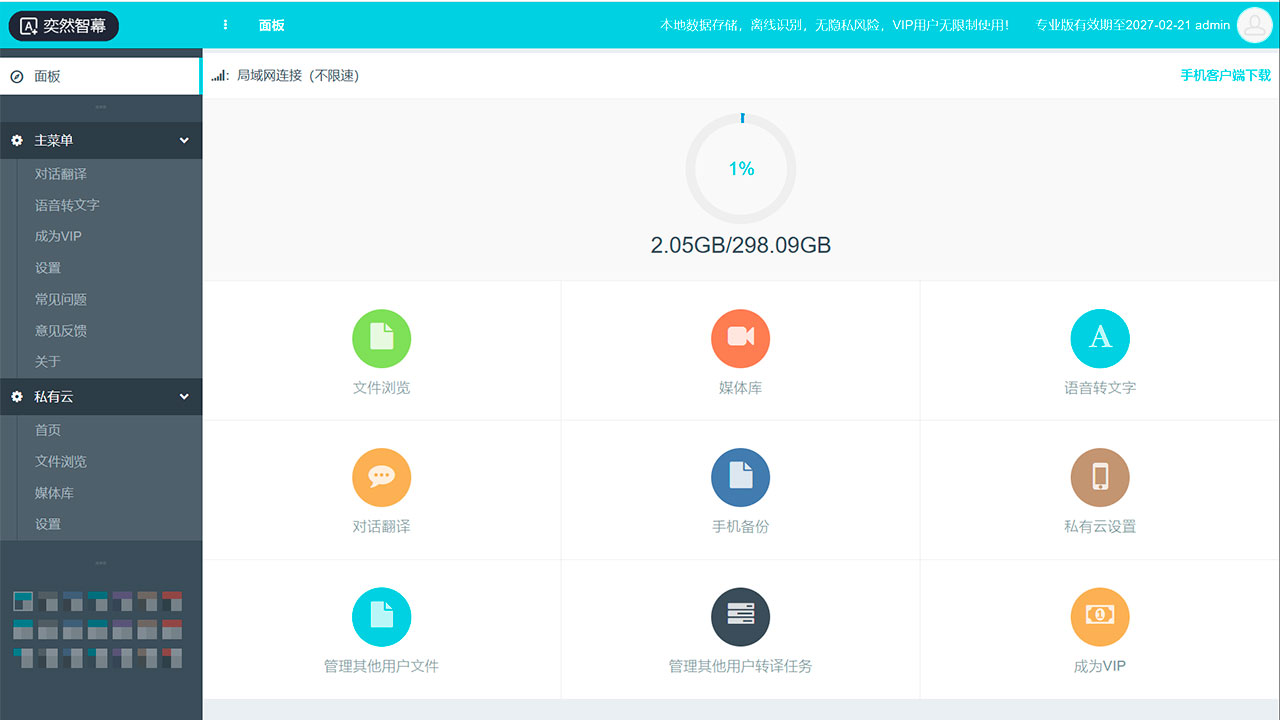The height and width of the screenshot is (720, 1280).
Task: Click the 1% storage usage ring
Action: point(741,168)
